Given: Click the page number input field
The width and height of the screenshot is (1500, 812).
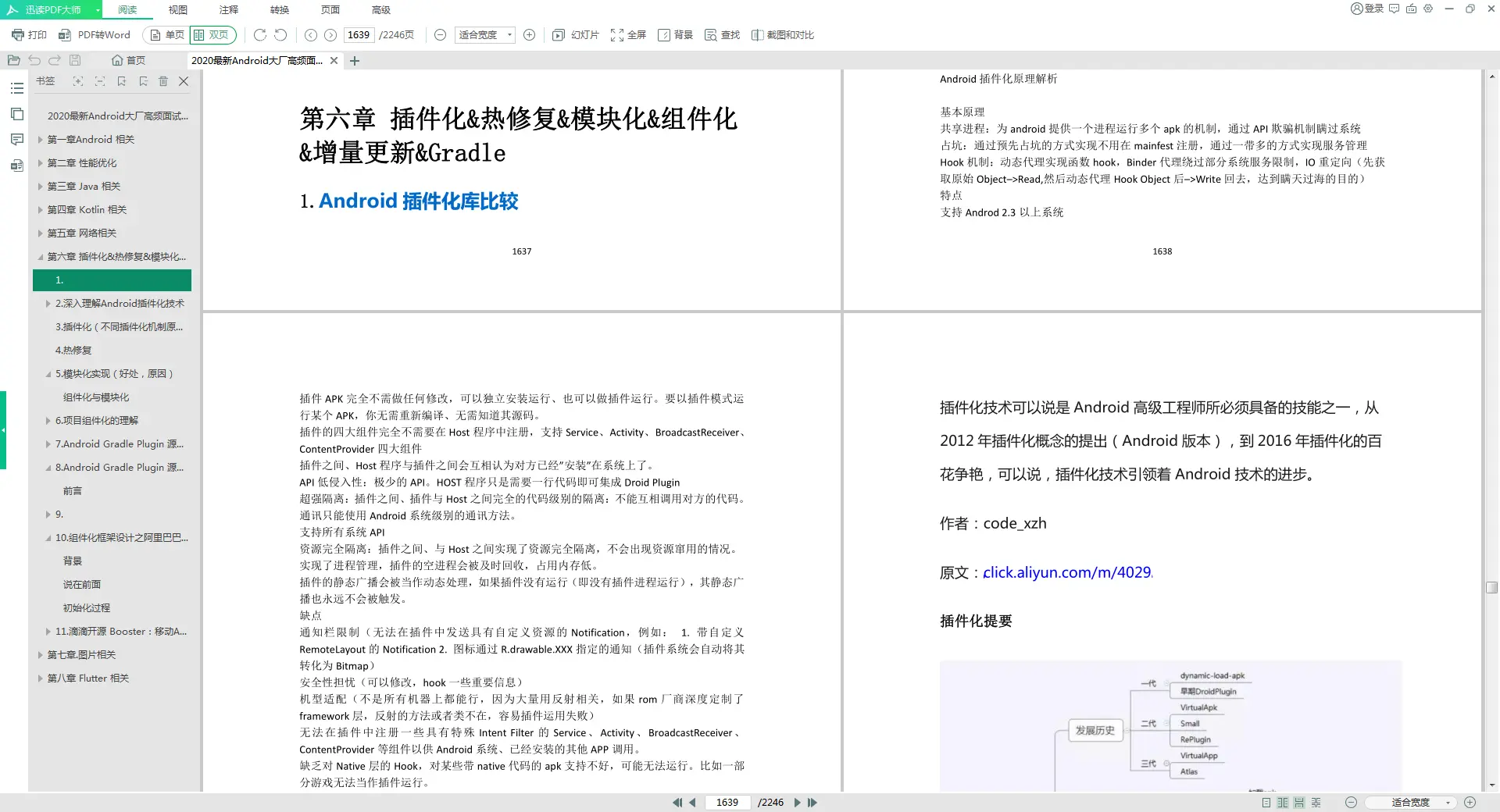Looking at the screenshot, I should (x=359, y=34).
